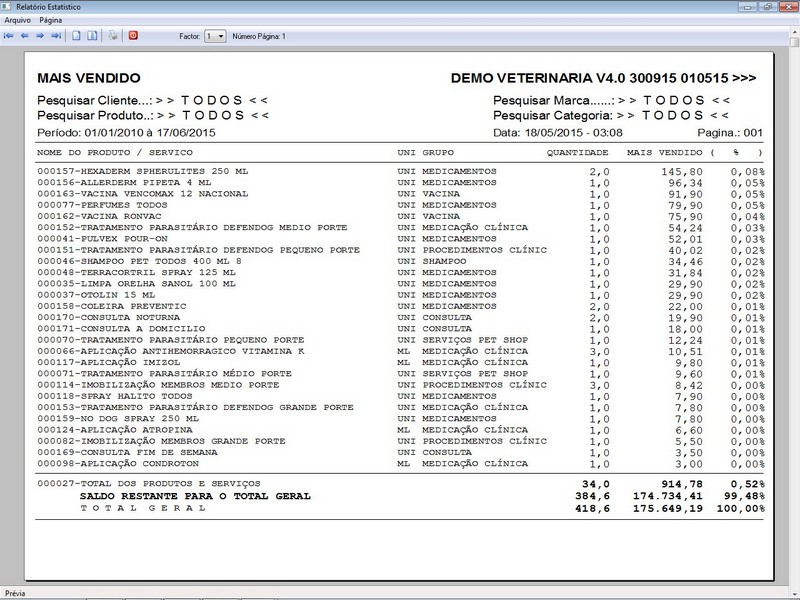
Task: Show two-page view icon
Action: coord(92,36)
